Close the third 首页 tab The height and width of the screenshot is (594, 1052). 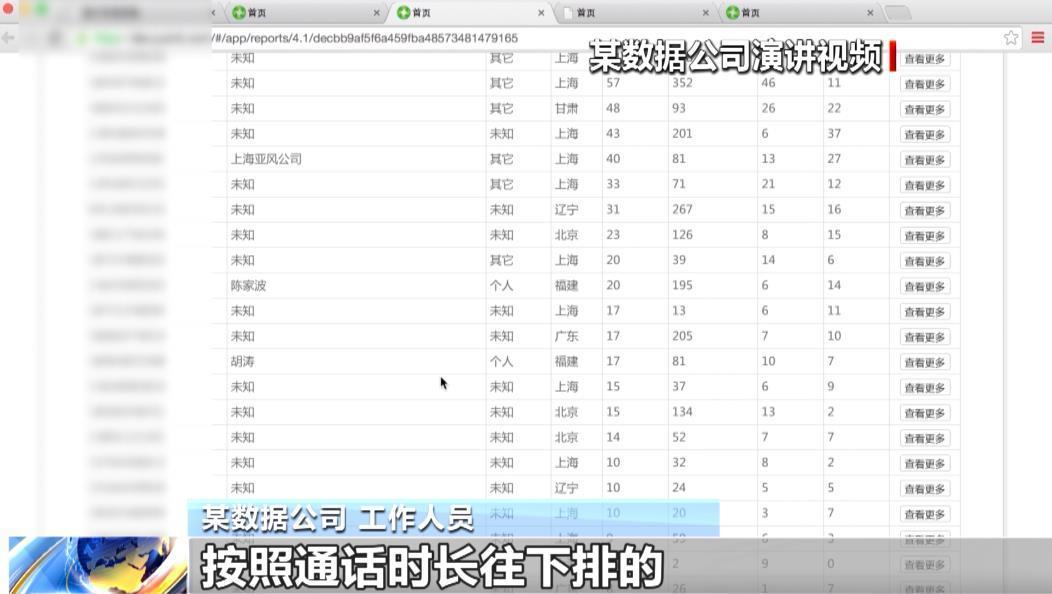pyautogui.click(x=703, y=13)
